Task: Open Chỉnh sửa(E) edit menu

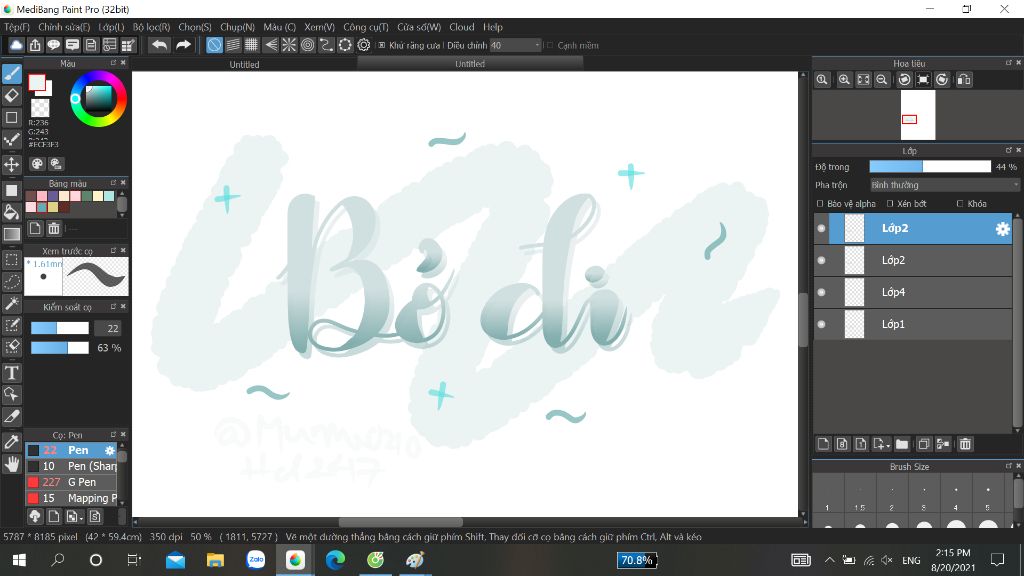Action: pos(64,27)
